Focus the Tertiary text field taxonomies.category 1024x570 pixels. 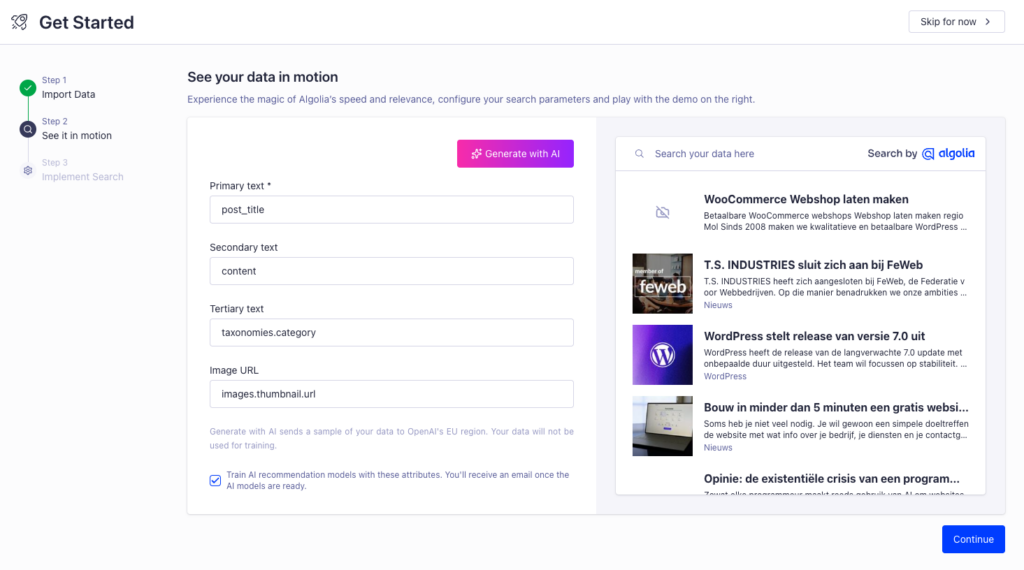click(391, 332)
